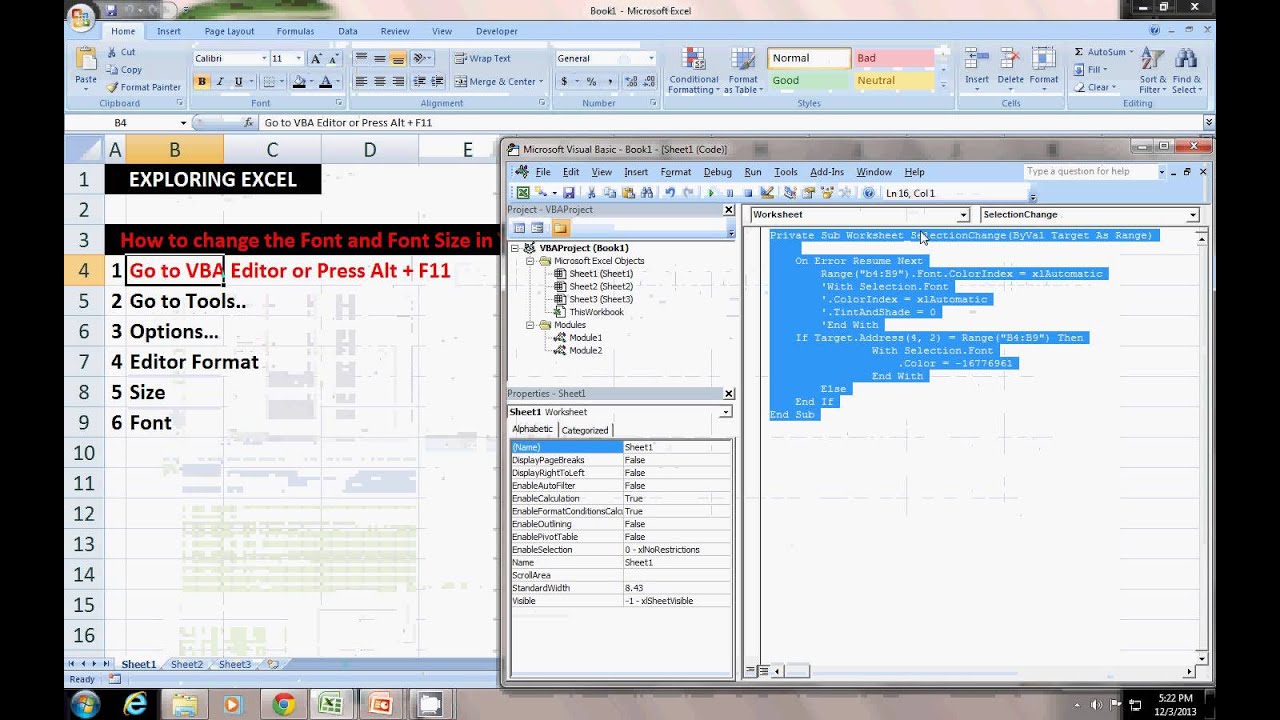Image resolution: width=1280 pixels, height=720 pixels.
Task: Click the Increase Font Size icon
Action: (x=316, y=59)
